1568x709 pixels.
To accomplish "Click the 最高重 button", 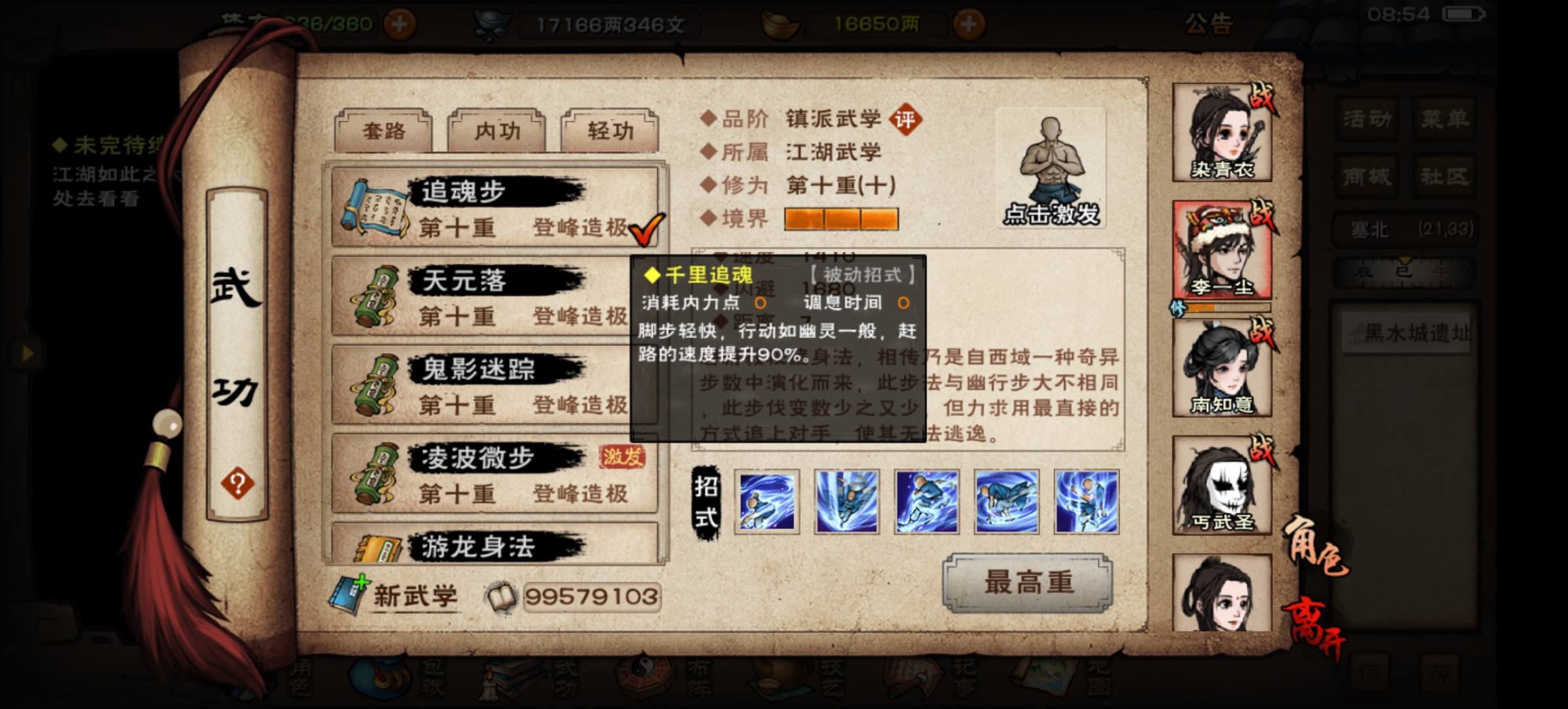I will (x=1028, y=583).
